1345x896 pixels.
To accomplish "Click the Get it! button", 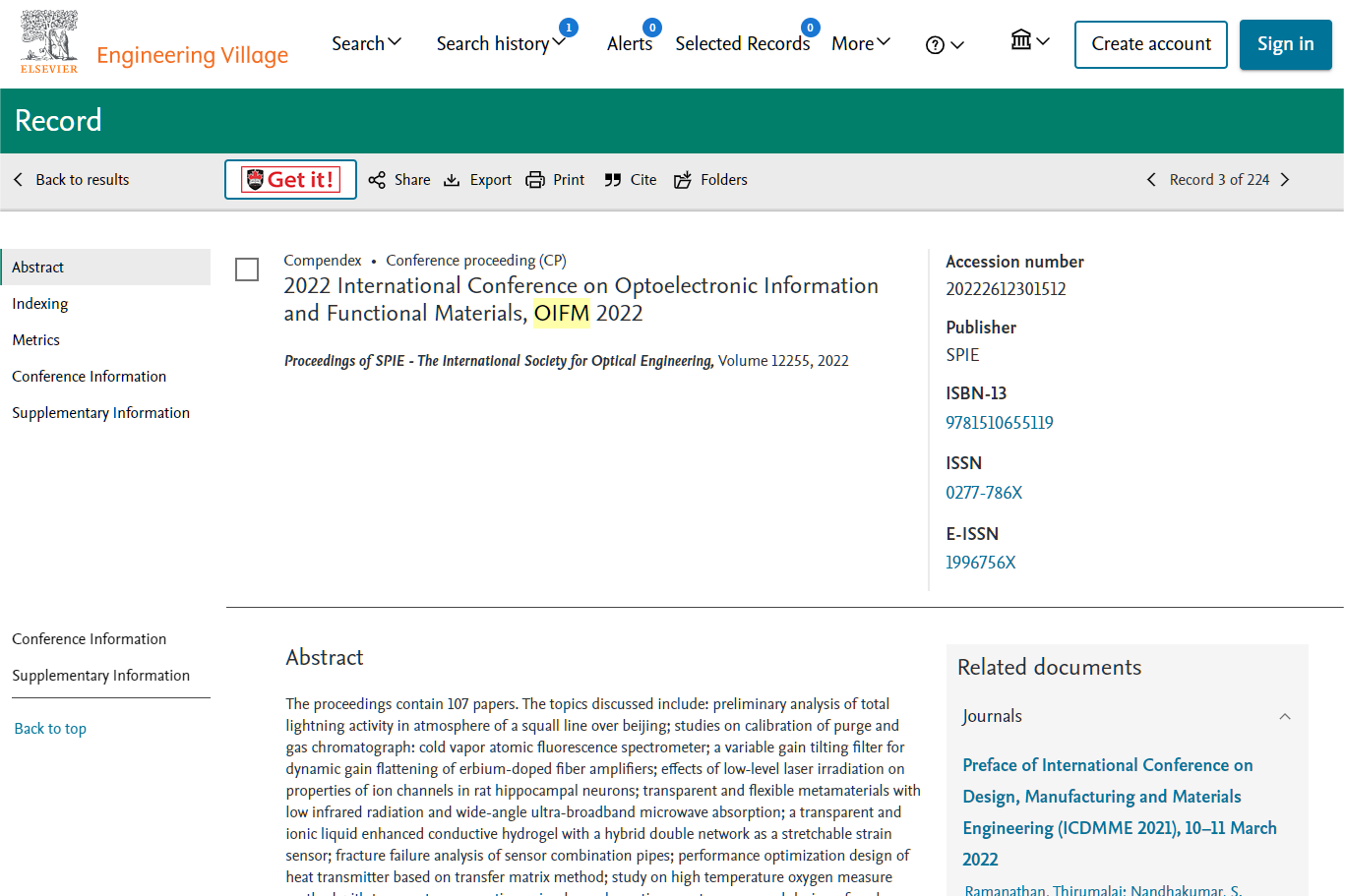I will 290,180.
